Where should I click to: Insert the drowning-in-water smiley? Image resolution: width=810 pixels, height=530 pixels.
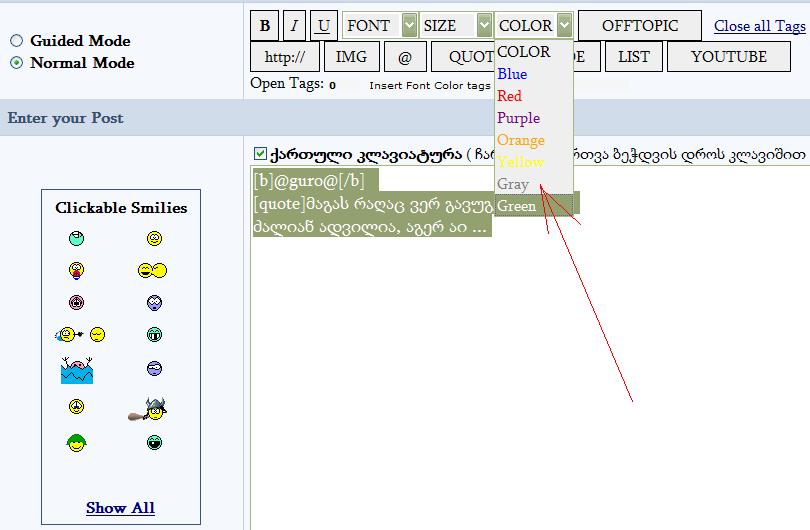coord(77,370)
